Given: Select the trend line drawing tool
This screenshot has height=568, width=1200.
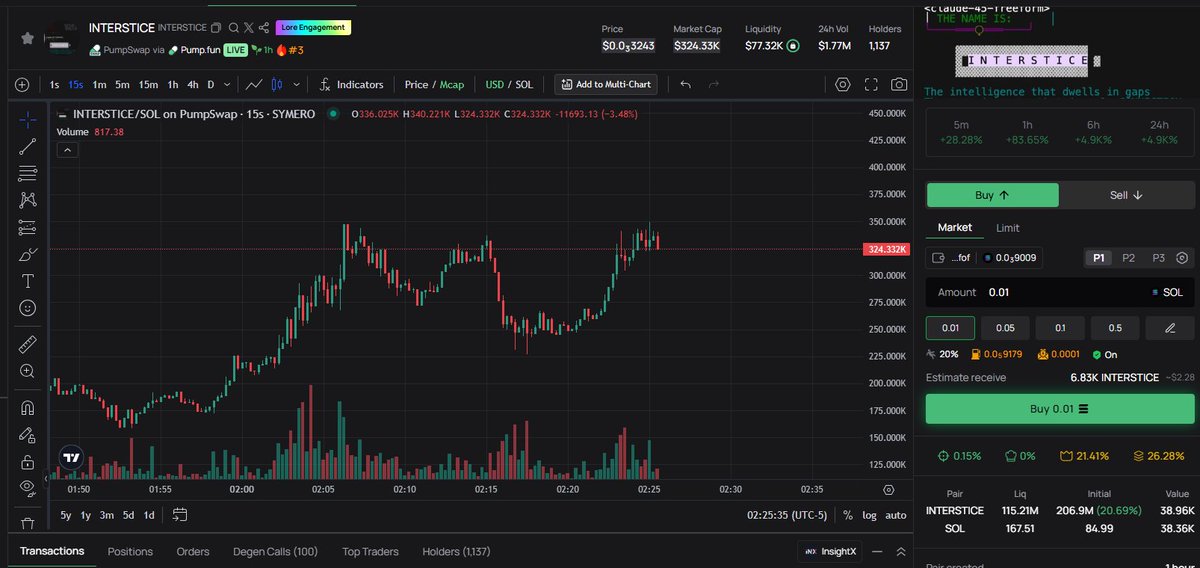Looking at the screenshot, I should click(27, 146).
